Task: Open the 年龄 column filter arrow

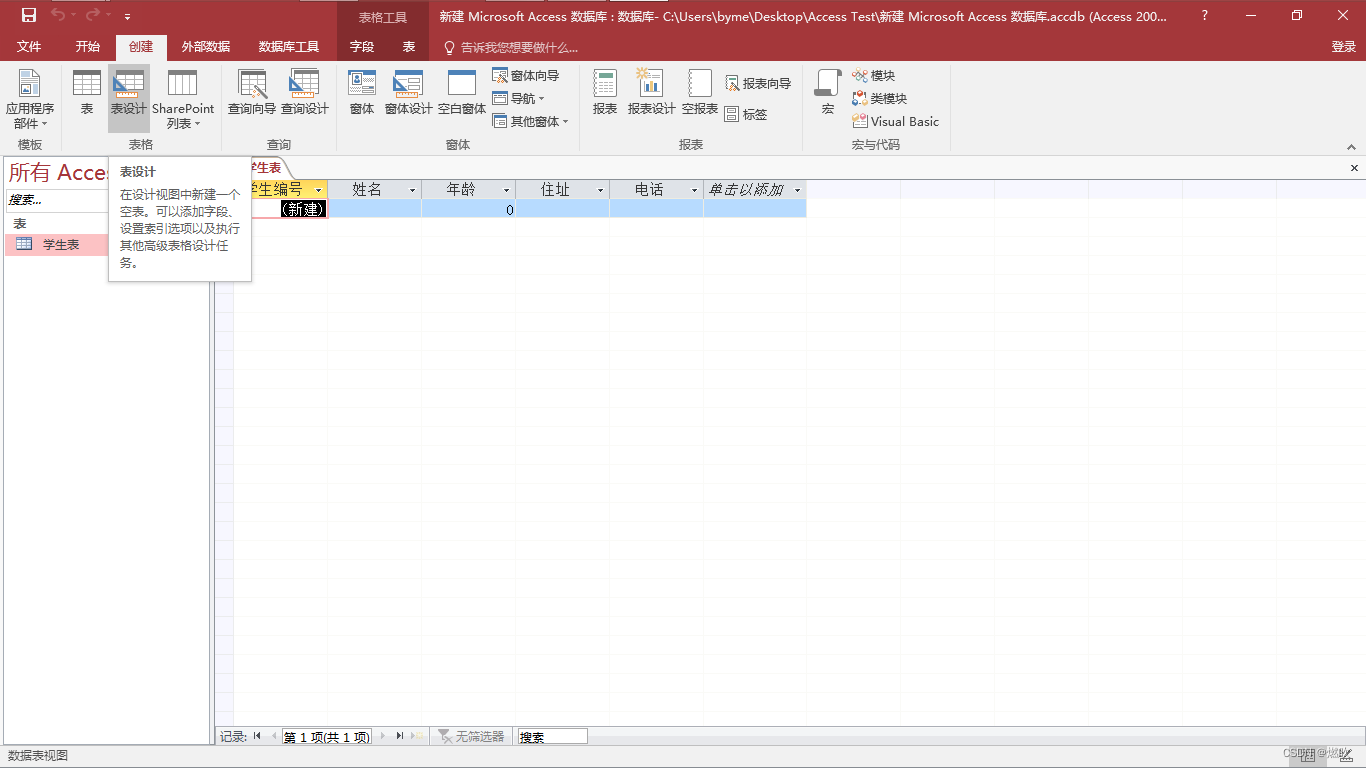Action: 506,190
